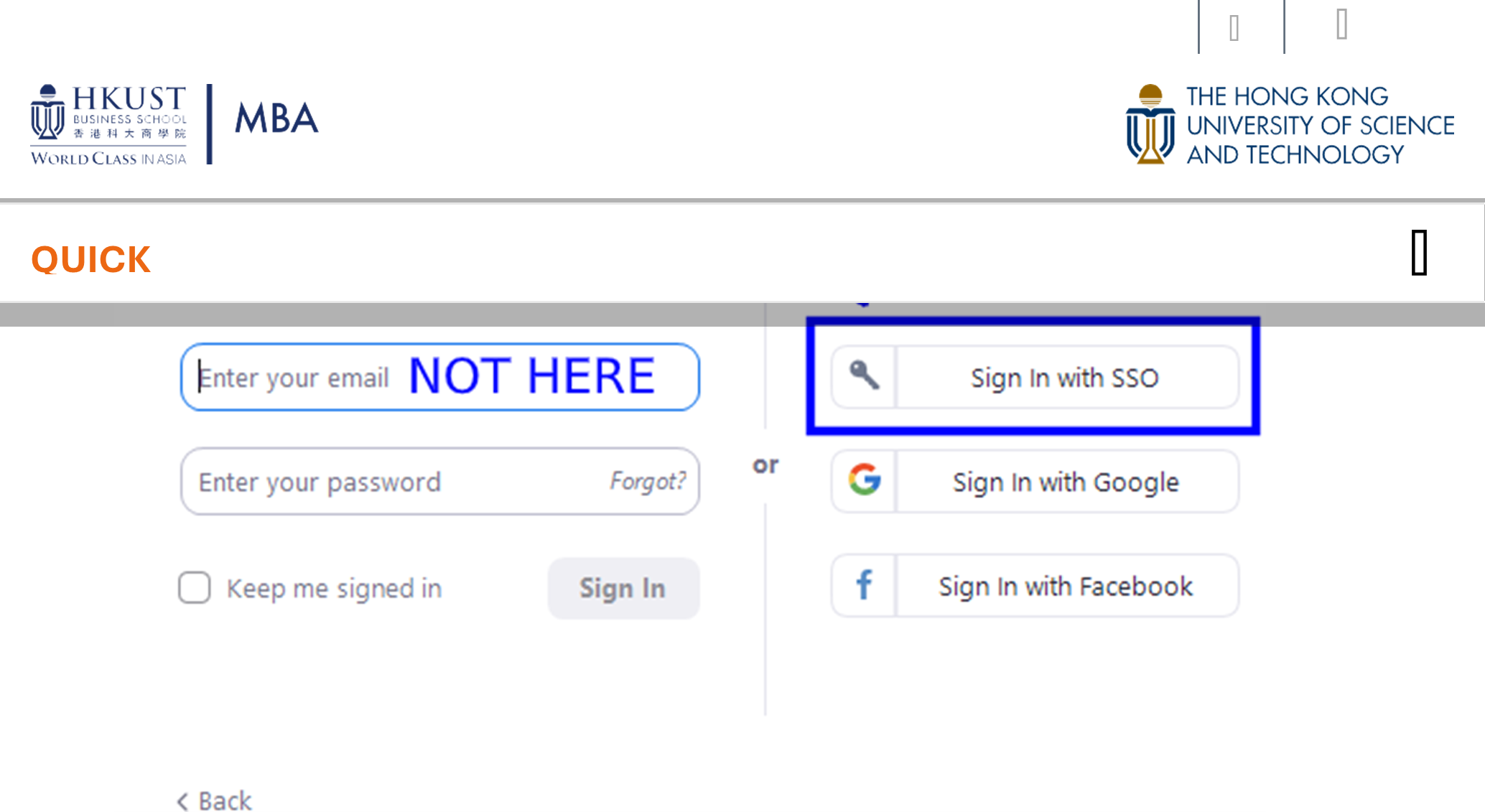Viewport: 1485px width, 812px height.
Task: Focus the Enter your password field
Action: (x=388, y=482)
